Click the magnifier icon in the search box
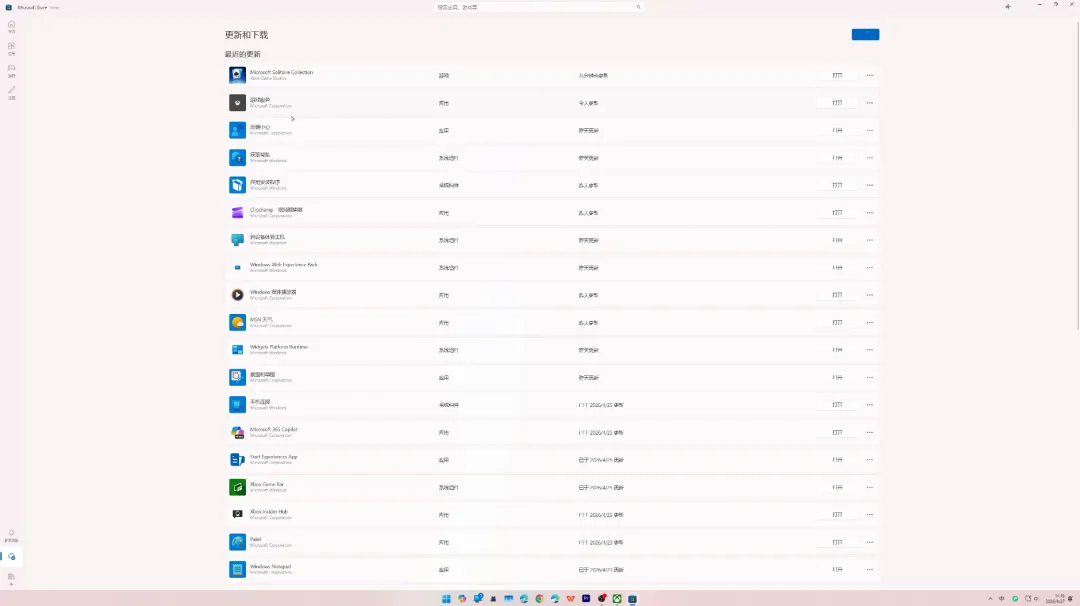The image size is (1080, 606). 638,7
